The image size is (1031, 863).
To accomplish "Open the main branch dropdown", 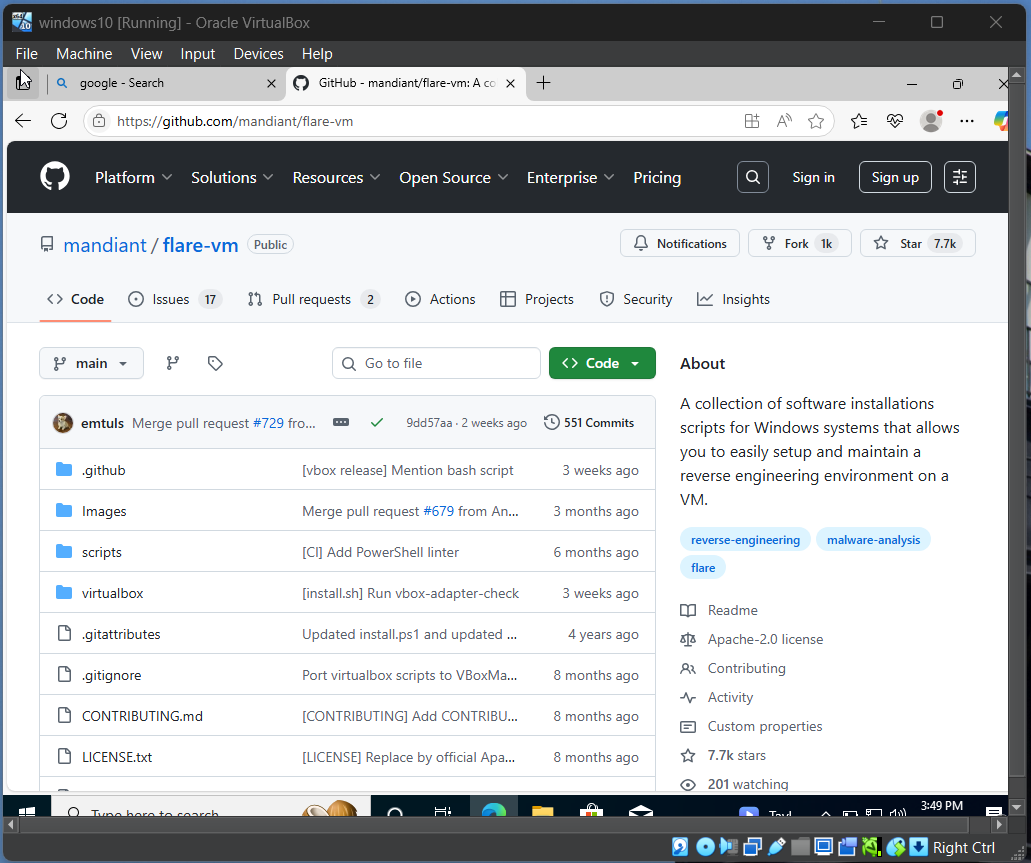I will click(91, 363).
